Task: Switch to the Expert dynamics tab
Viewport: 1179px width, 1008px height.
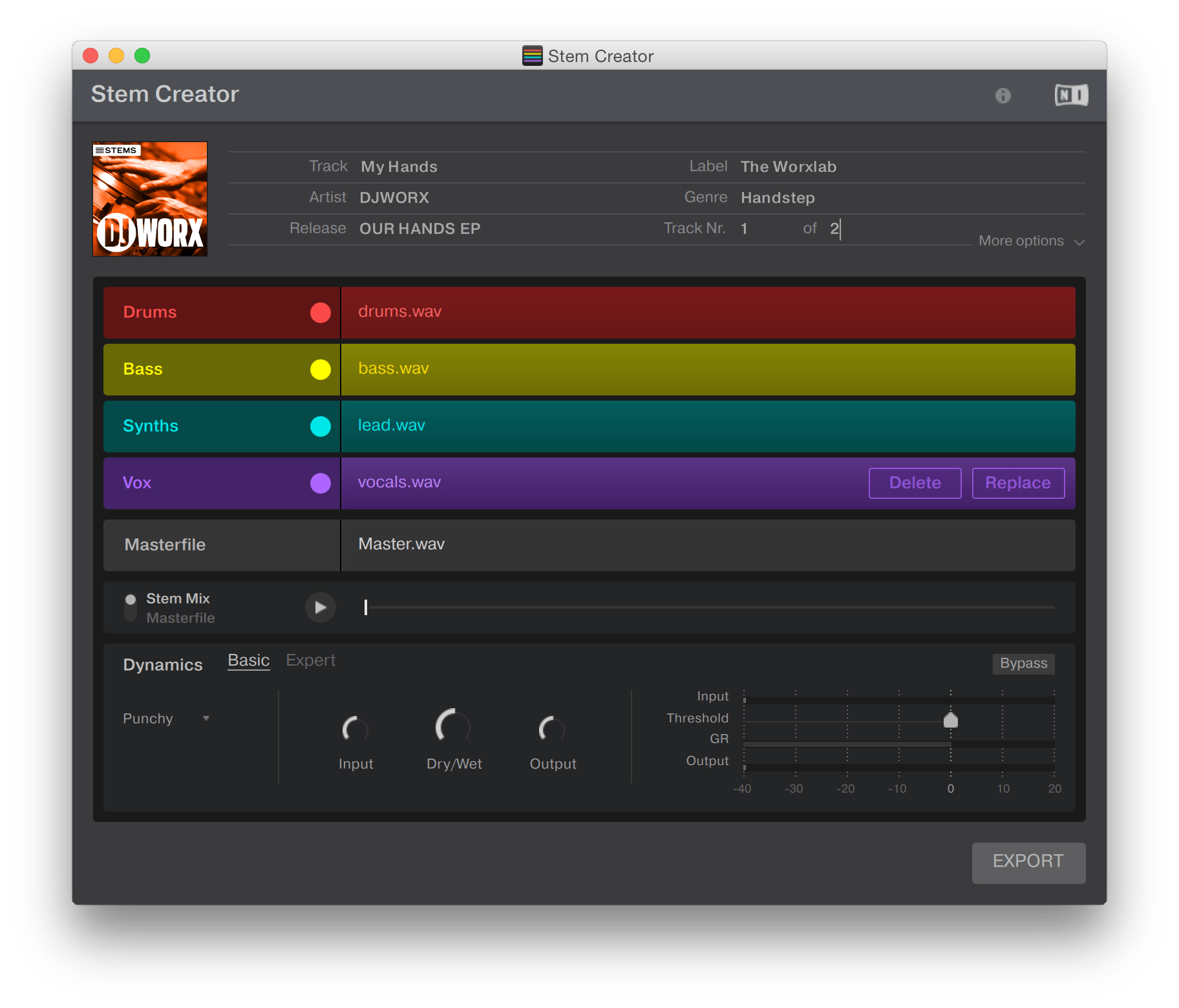Action: click(310, 660)
